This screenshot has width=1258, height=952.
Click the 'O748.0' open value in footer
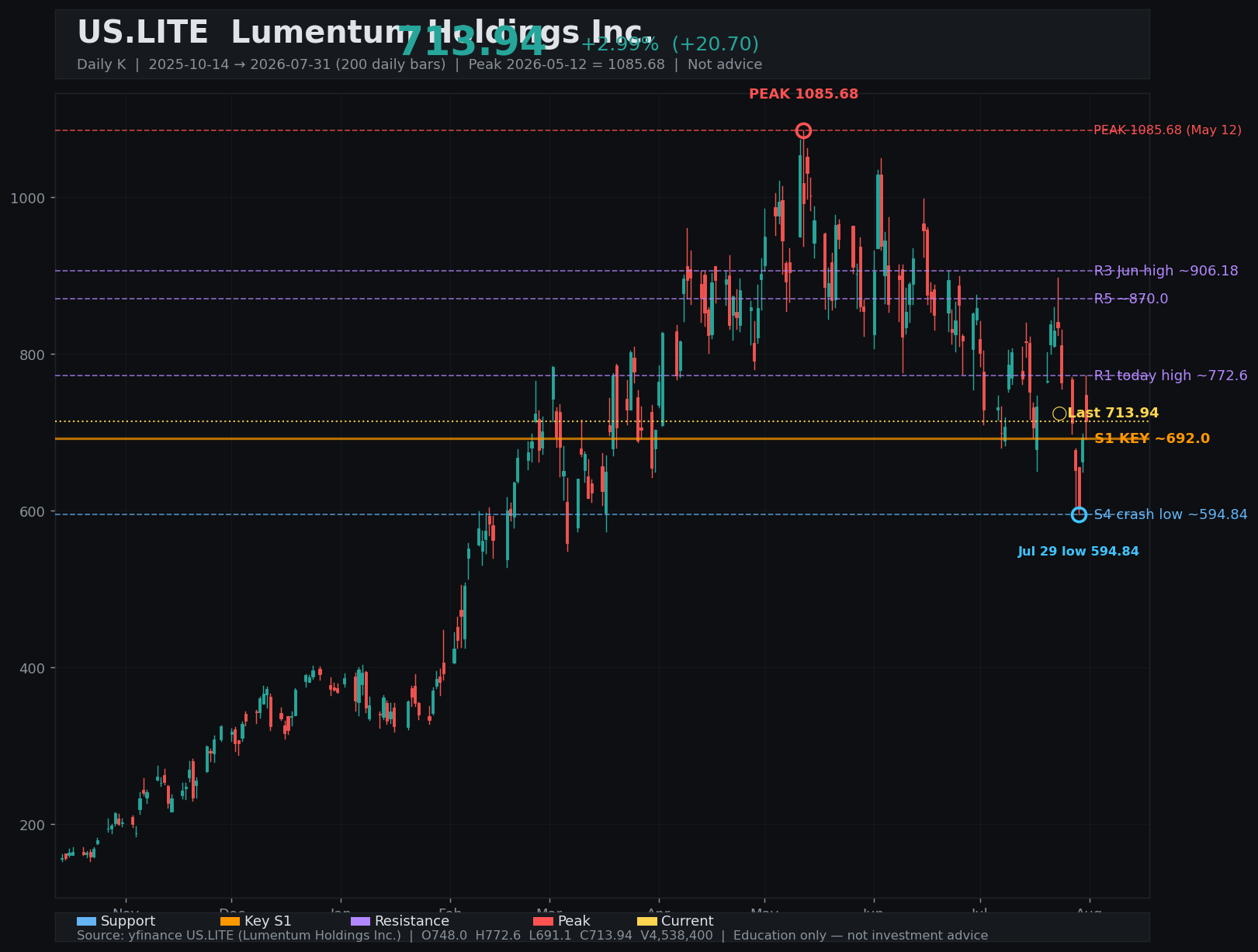coord(444,936)
